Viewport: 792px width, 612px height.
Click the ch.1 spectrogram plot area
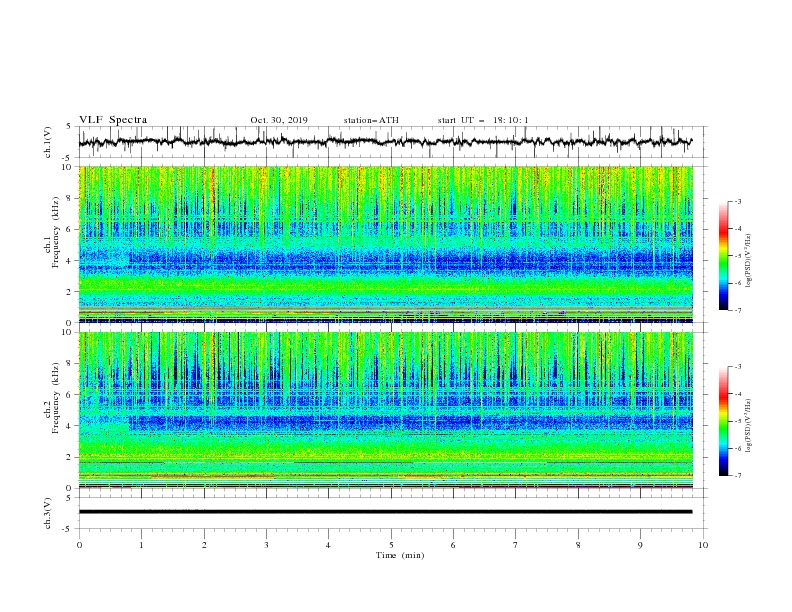point(386,244)
